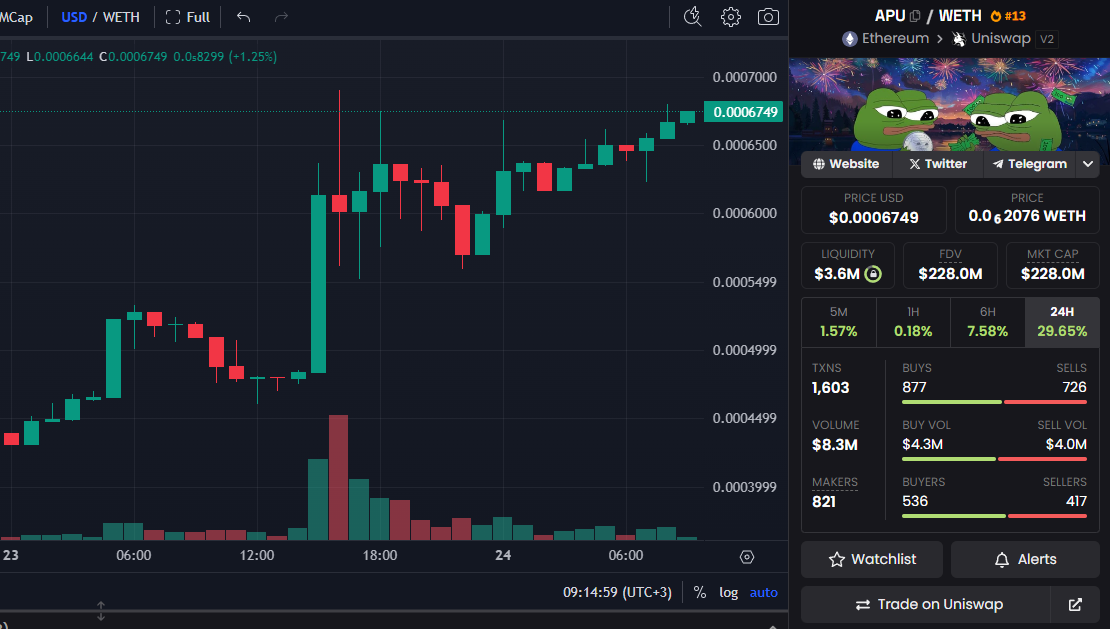This screenshot has height=629, width=1110.
Task: Click the BUYERS 536 value
Action: pyautogui.click(x=915, y=502)
